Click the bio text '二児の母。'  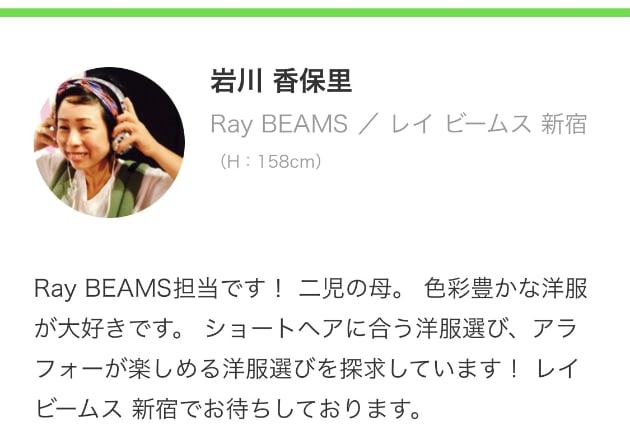[x=351, y=288]
